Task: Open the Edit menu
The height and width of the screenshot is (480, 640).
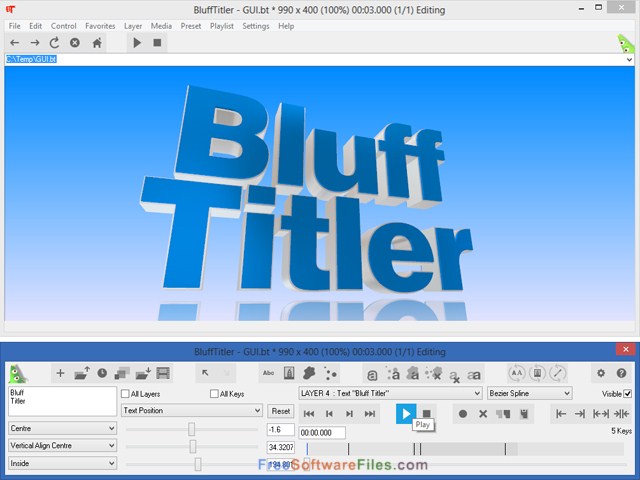Action: [36, 26]
